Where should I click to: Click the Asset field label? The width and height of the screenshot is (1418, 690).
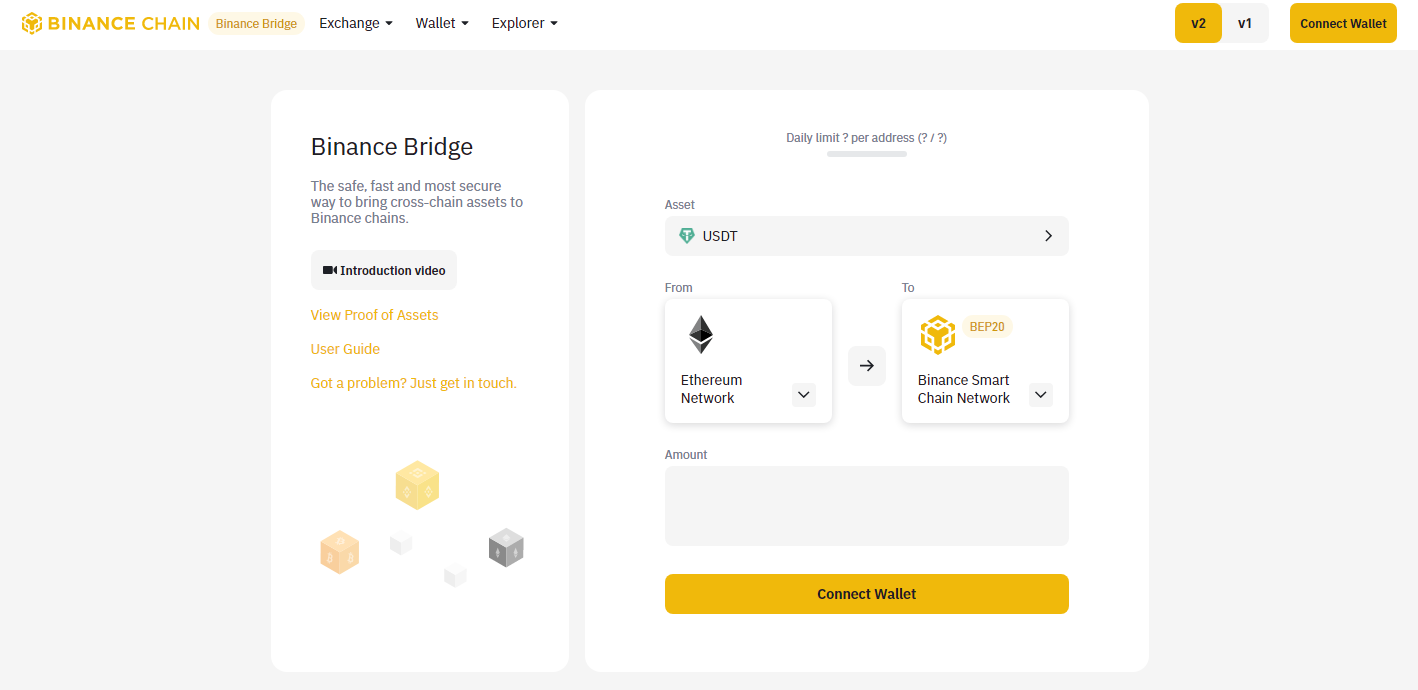[680, 205]
